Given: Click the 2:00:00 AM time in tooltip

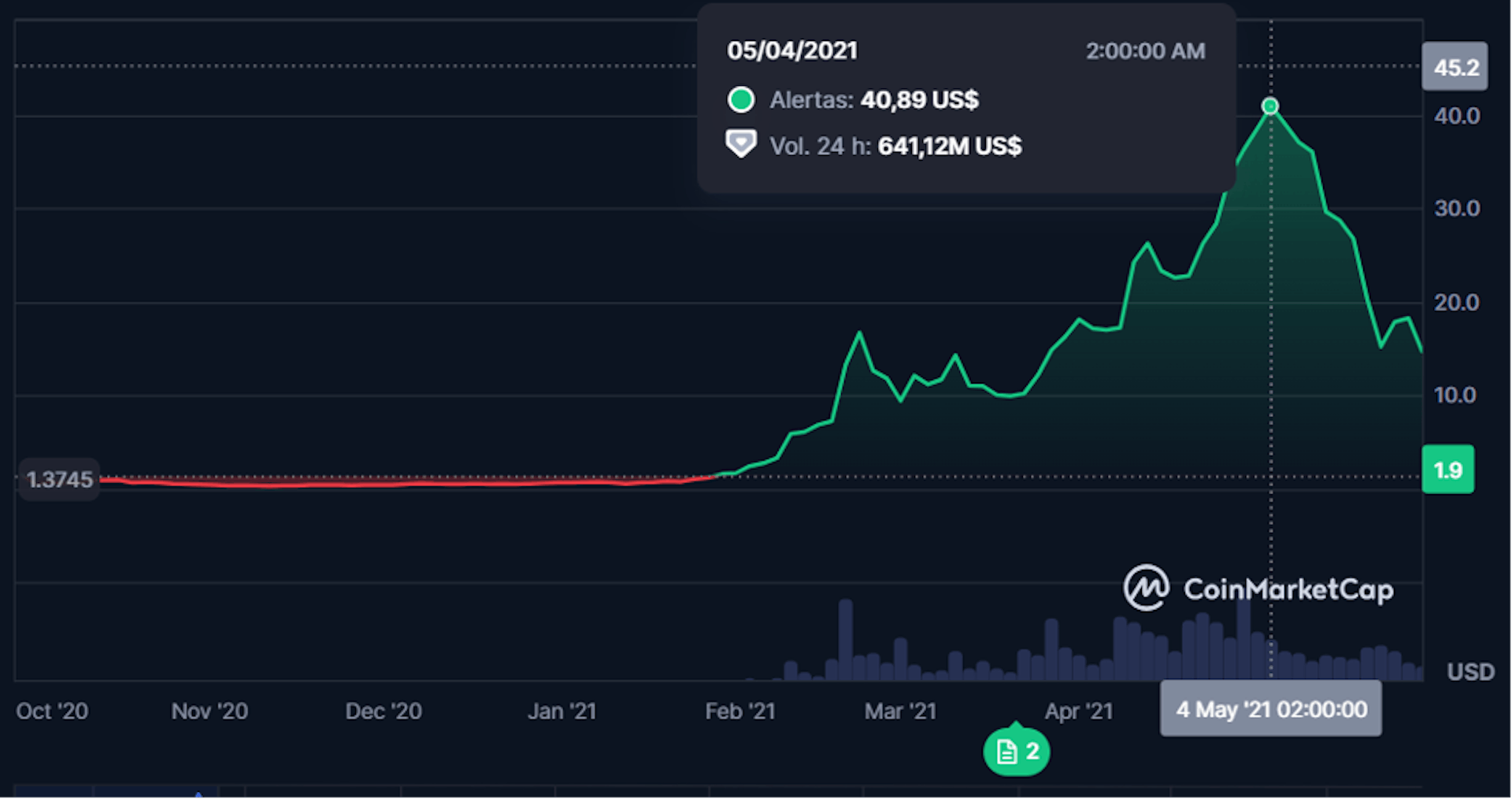Looking at the screenshot, I should point(1145,51).
